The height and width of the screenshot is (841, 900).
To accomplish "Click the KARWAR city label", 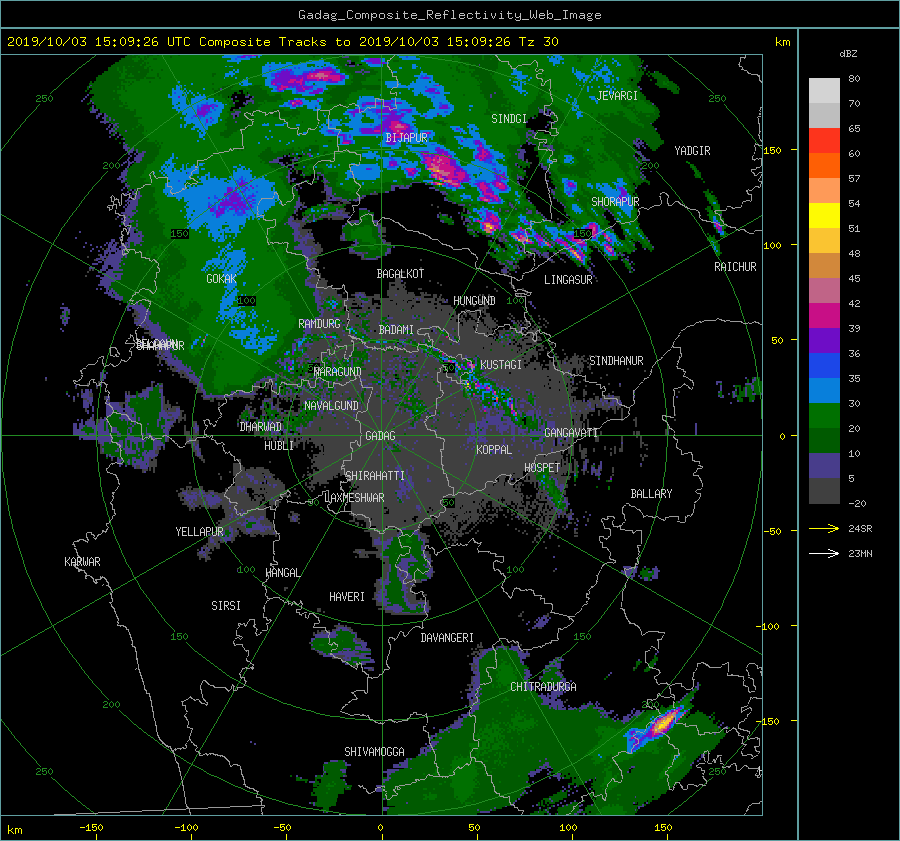I will click(x=82, y=562).
